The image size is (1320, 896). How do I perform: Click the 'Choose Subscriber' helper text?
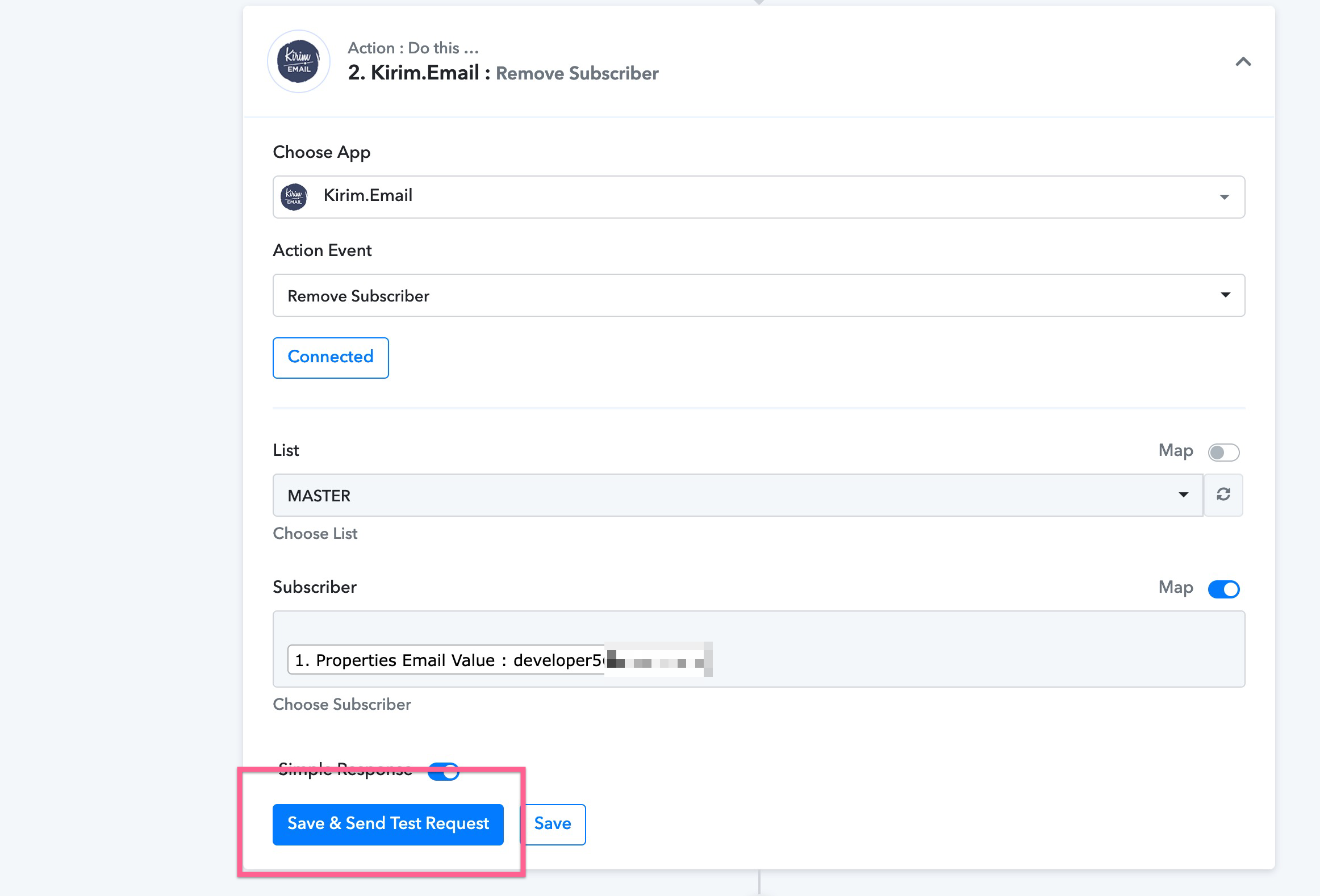click(x=342, y=705)
